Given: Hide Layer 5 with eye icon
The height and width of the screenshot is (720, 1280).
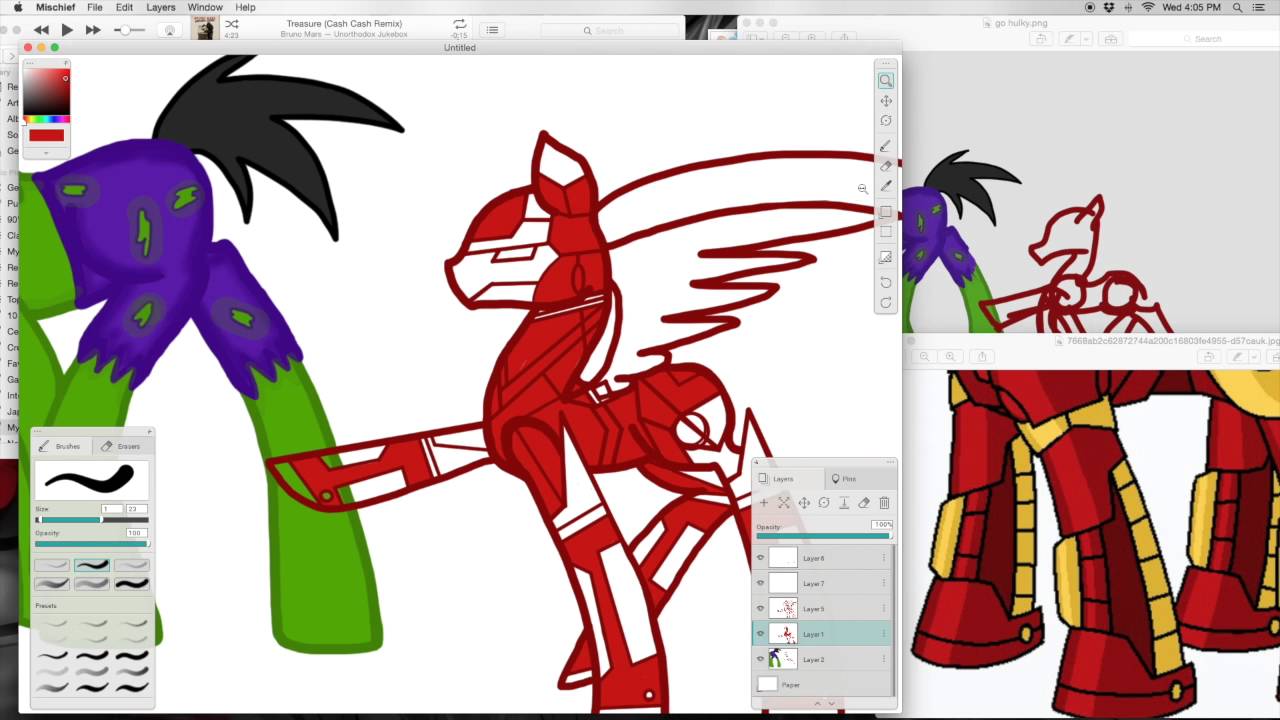Looking at the screenshot, I should [760, 608].
